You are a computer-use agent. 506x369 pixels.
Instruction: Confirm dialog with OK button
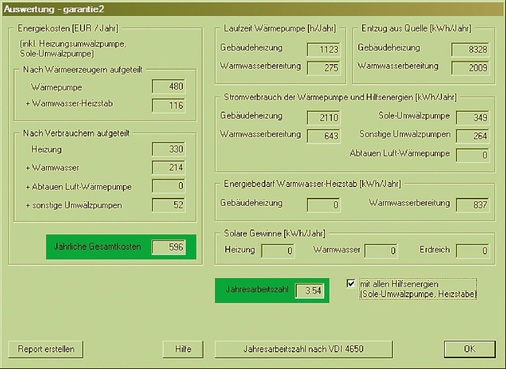click(x=470, y=349)
